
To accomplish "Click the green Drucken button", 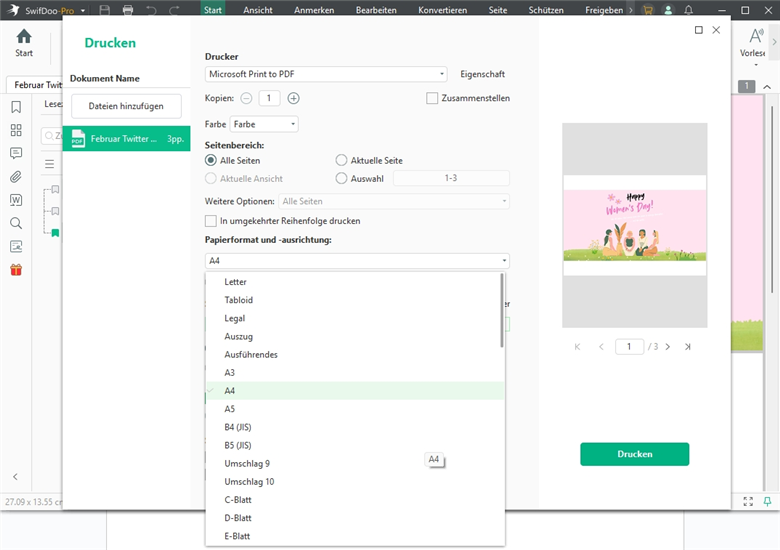I will point(635,454).
